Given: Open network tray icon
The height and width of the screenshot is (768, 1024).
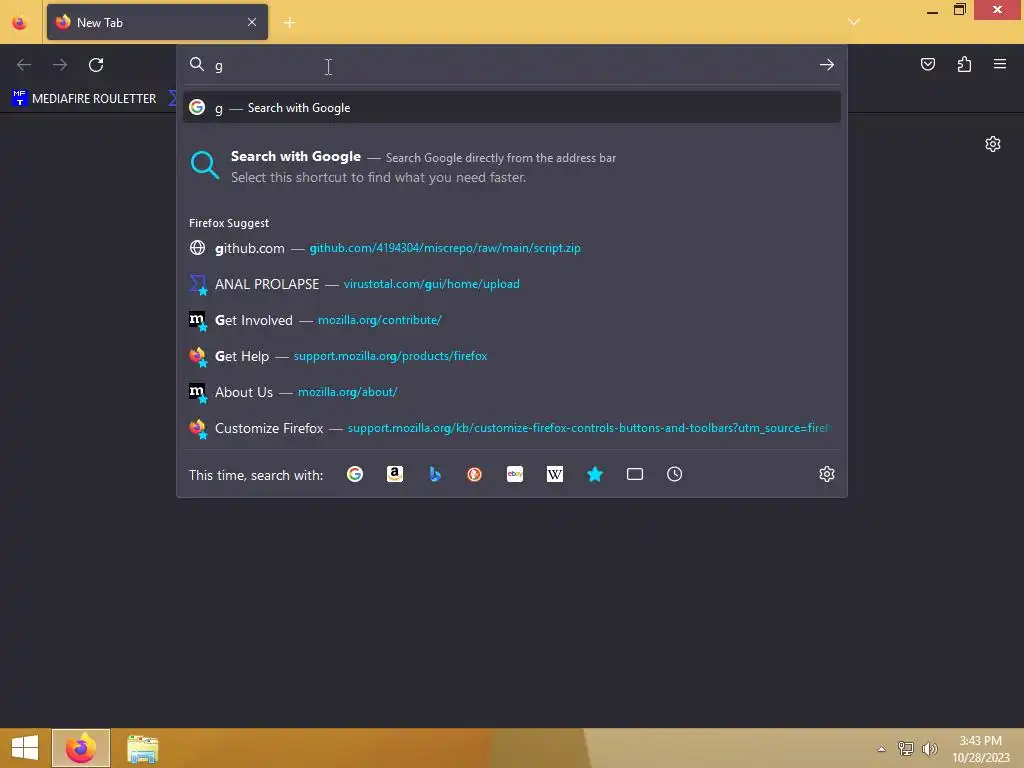Looking at the screenshot, I should [905, 748].
